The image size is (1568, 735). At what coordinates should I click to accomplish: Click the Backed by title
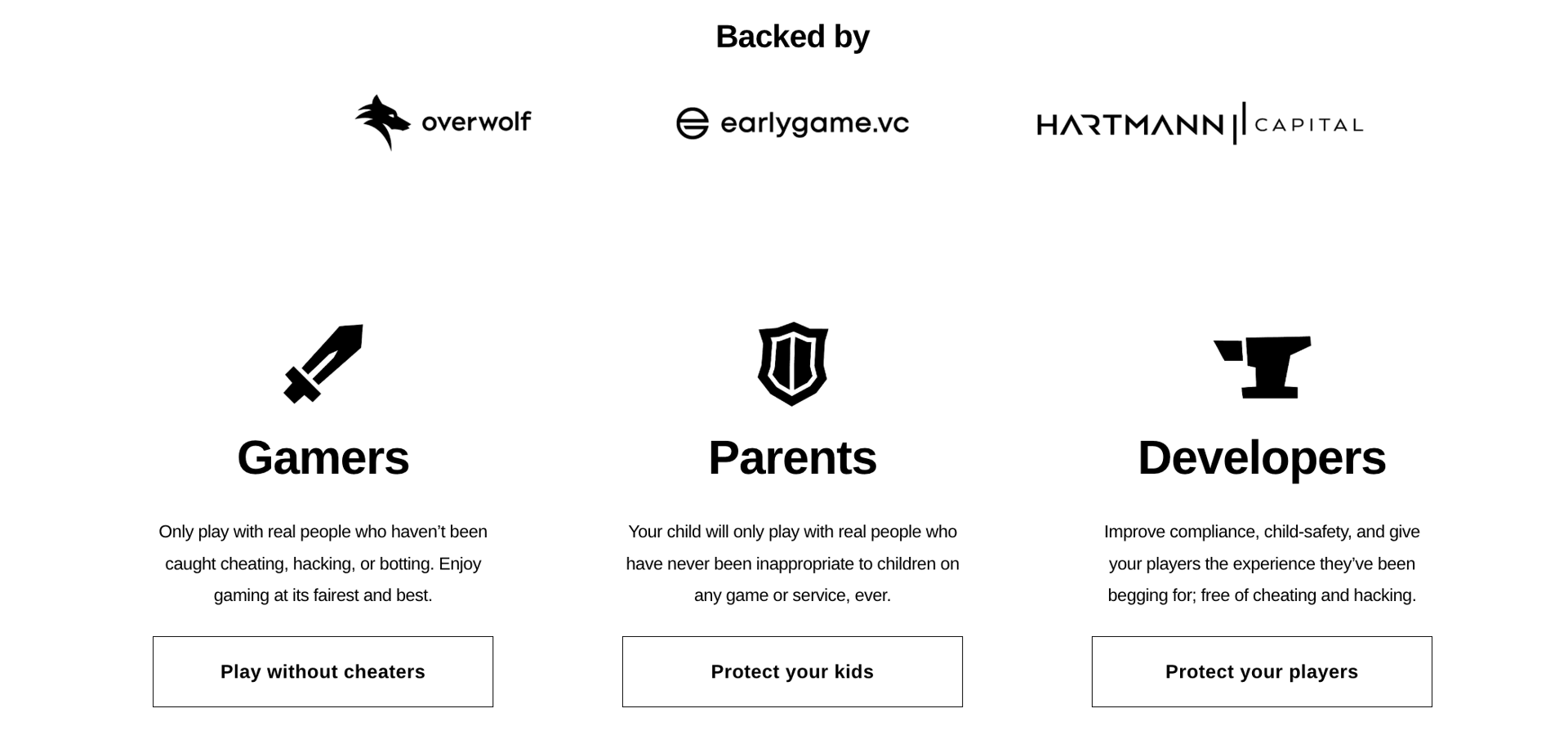(792, 36)
